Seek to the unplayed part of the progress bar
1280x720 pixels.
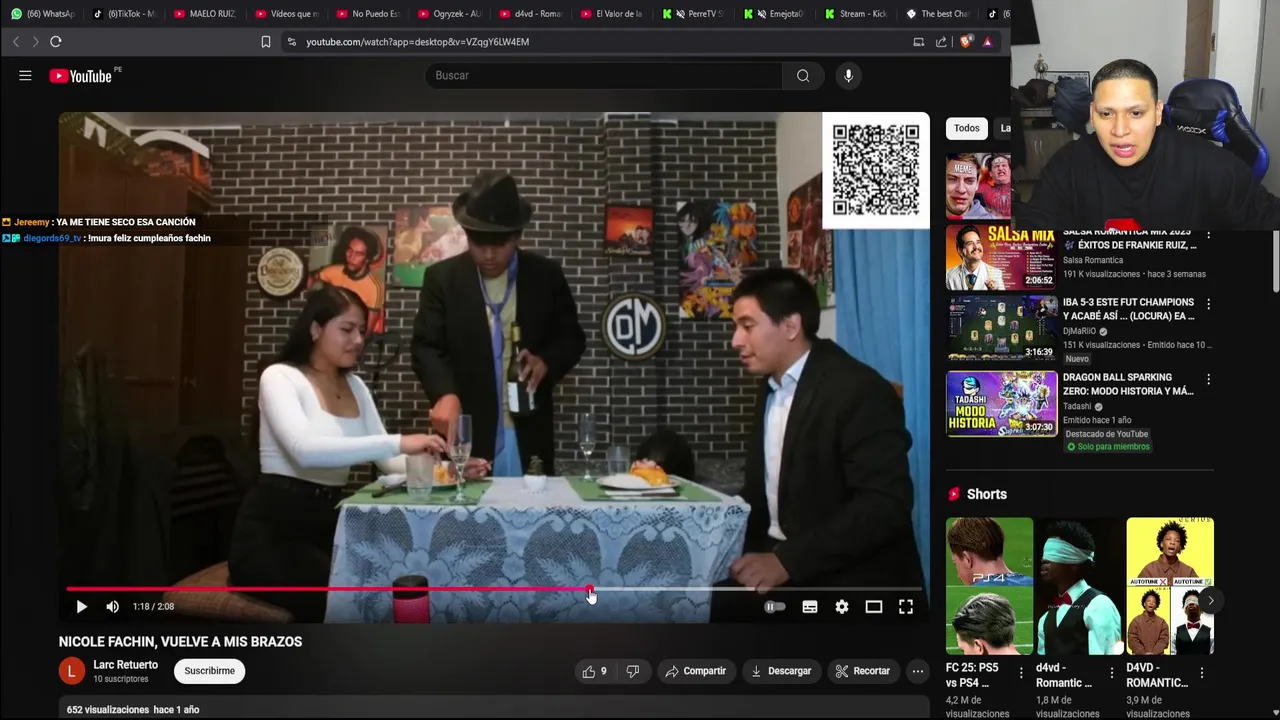click(757, 589)
